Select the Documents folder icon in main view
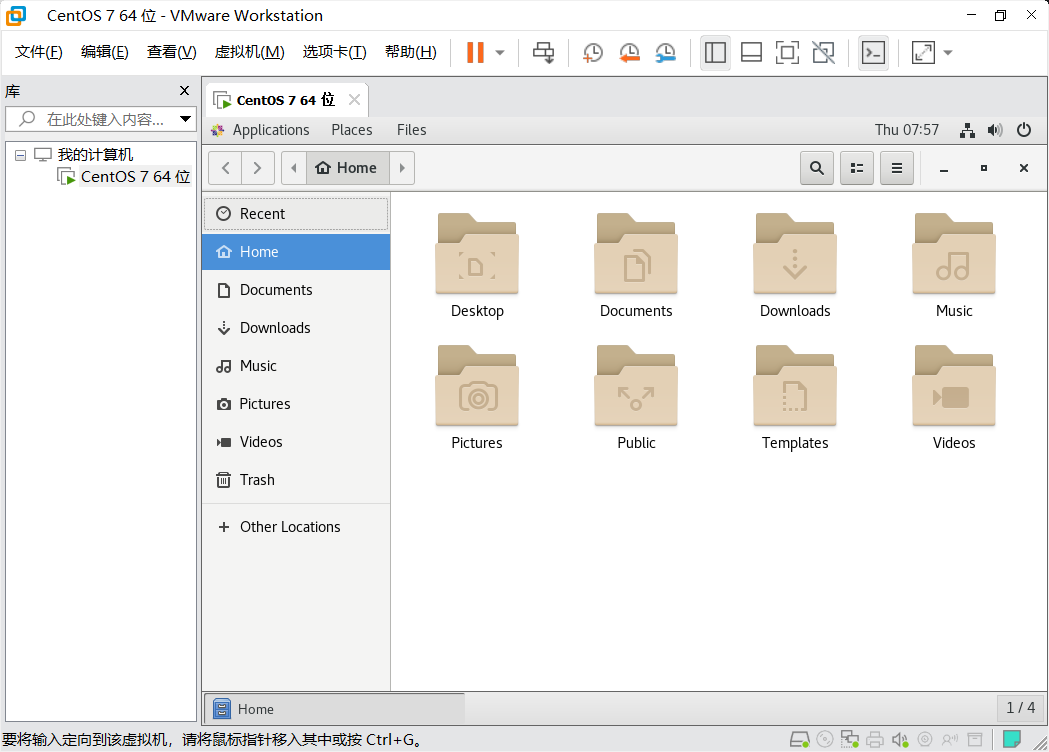This screenshot has height=752, width=1049. click(x=636, y=254)
